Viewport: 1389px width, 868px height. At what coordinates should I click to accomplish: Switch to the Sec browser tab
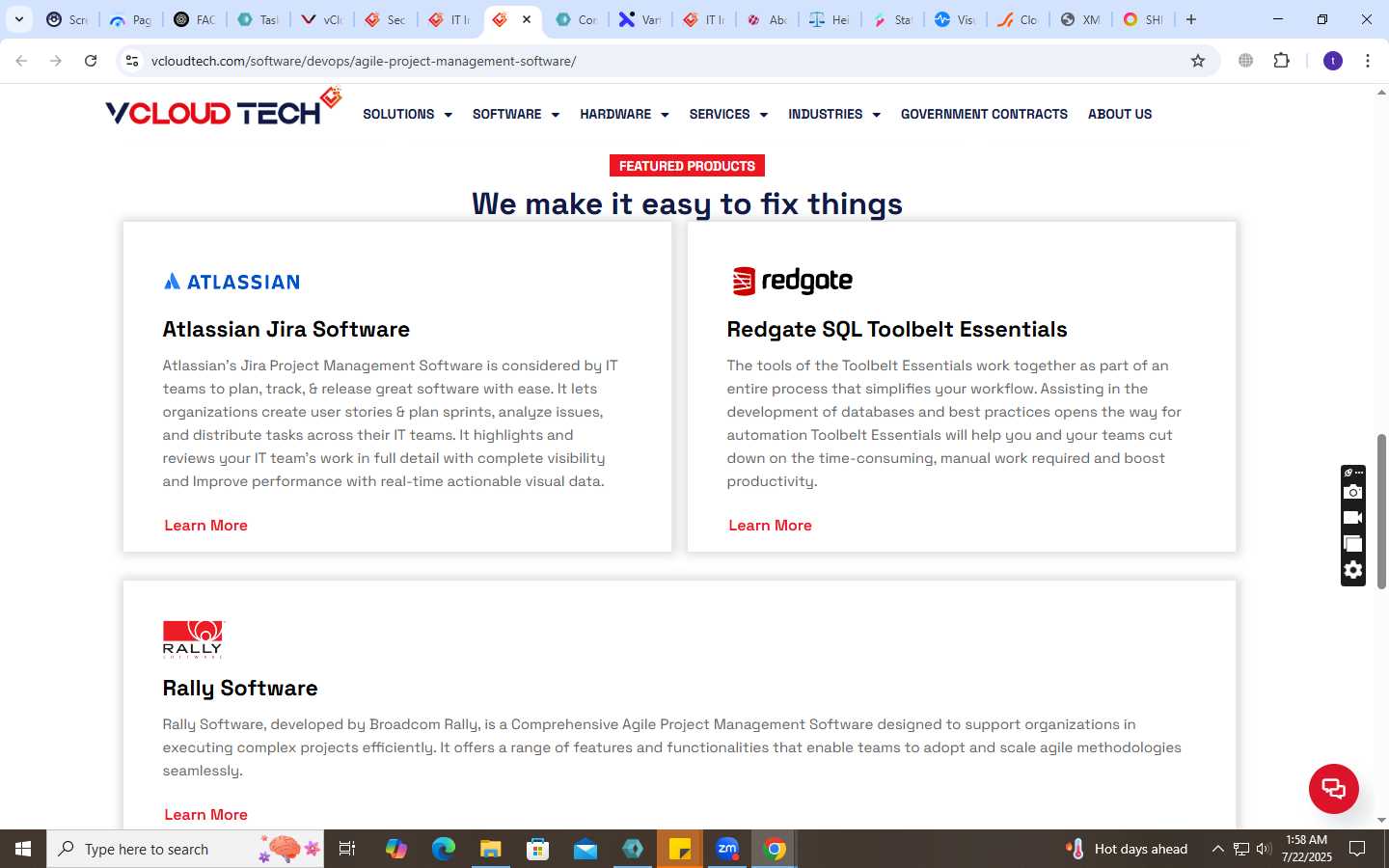point(385,19)
